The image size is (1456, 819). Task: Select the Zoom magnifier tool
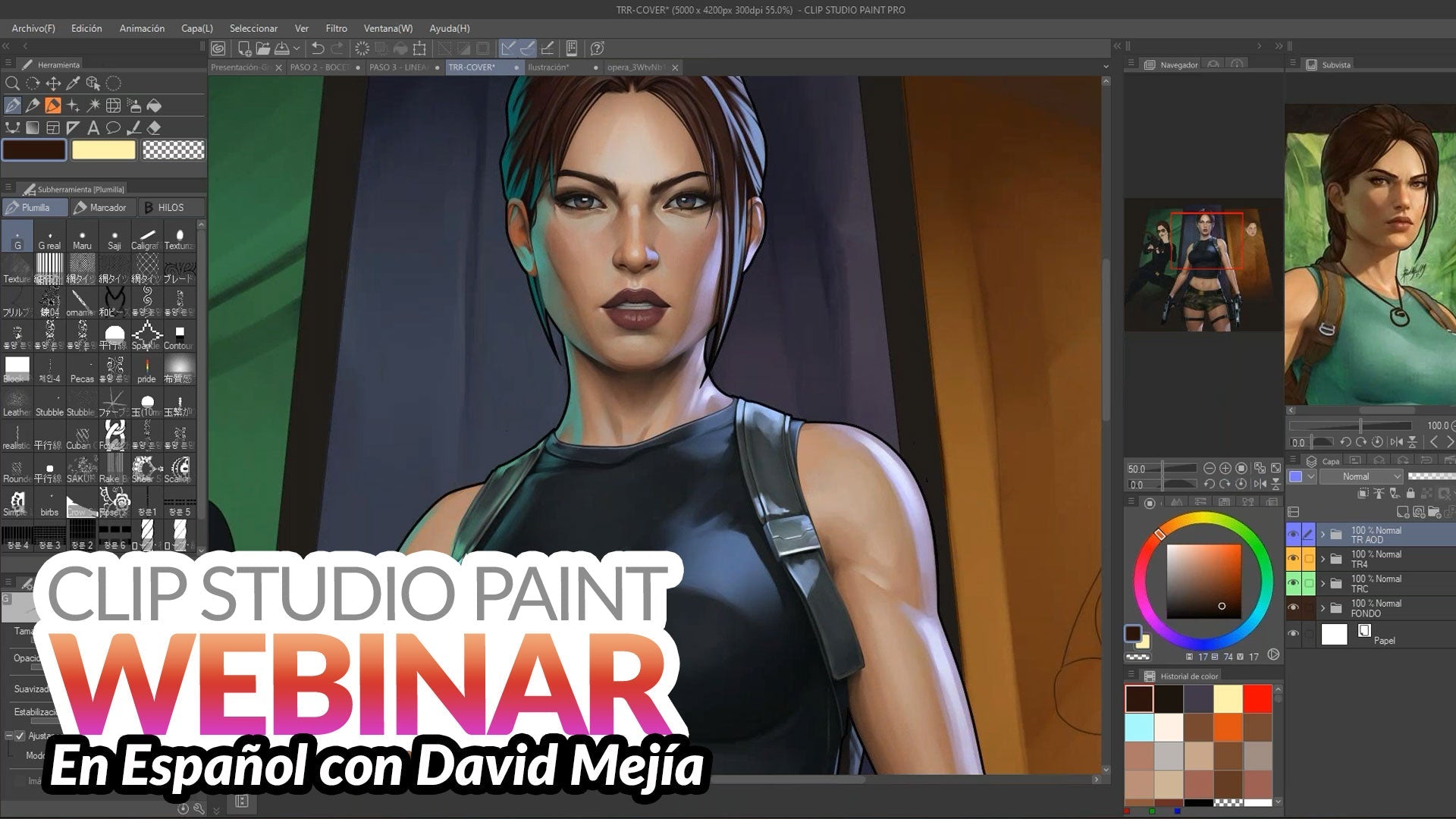12,83
